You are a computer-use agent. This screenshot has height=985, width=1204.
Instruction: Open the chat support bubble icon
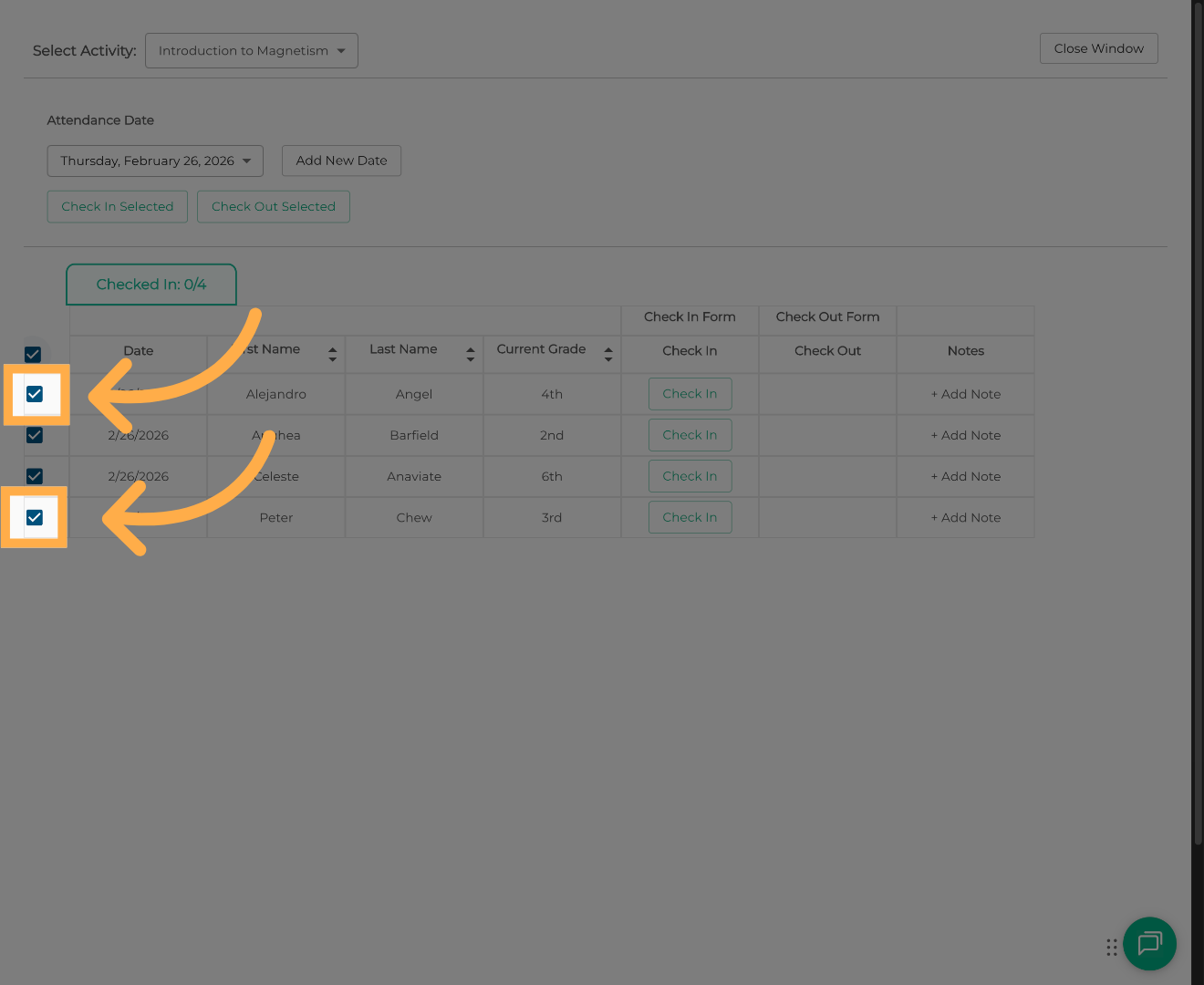(x=1149, y=943)
